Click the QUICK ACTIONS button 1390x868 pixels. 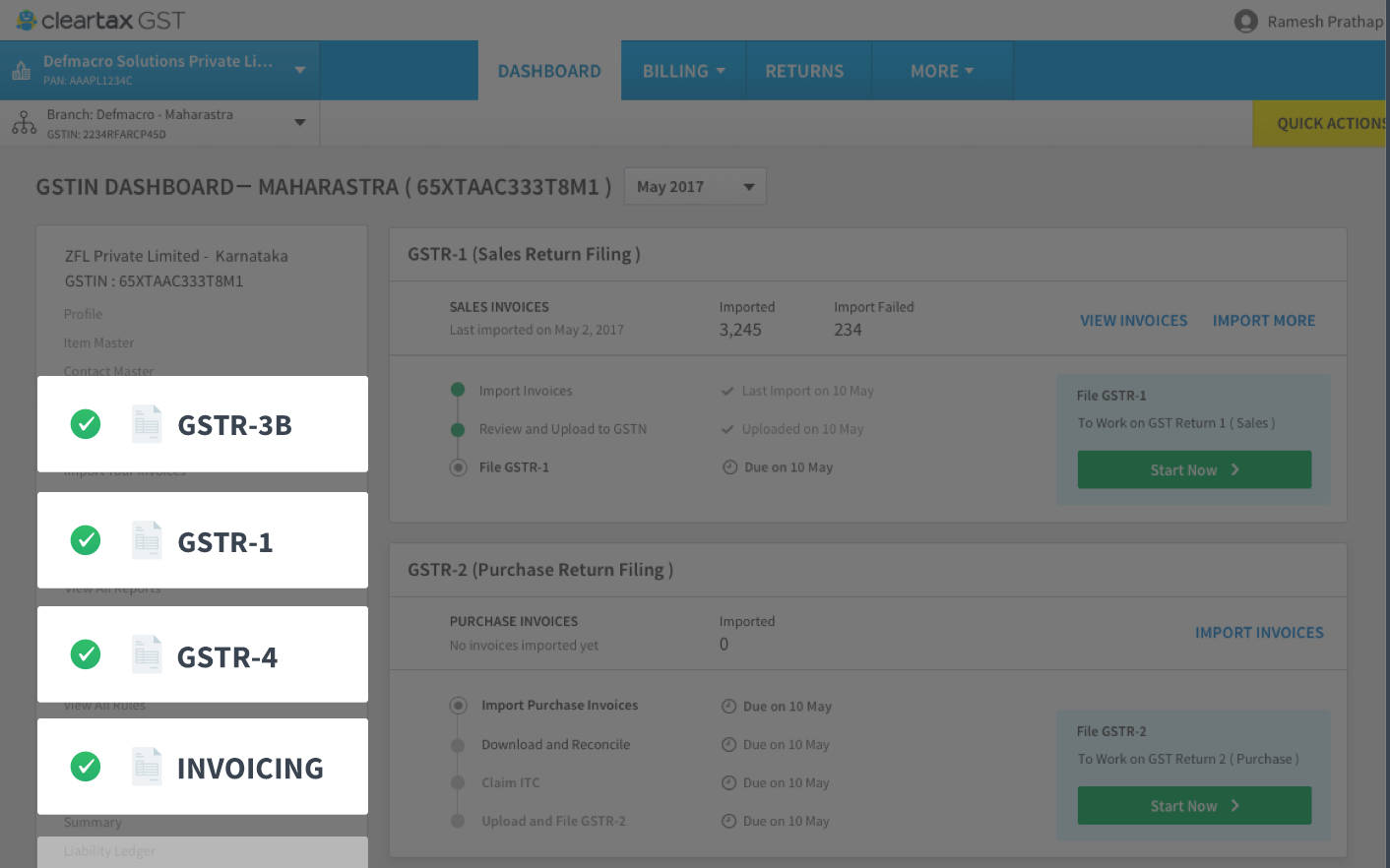[1330, 123]
